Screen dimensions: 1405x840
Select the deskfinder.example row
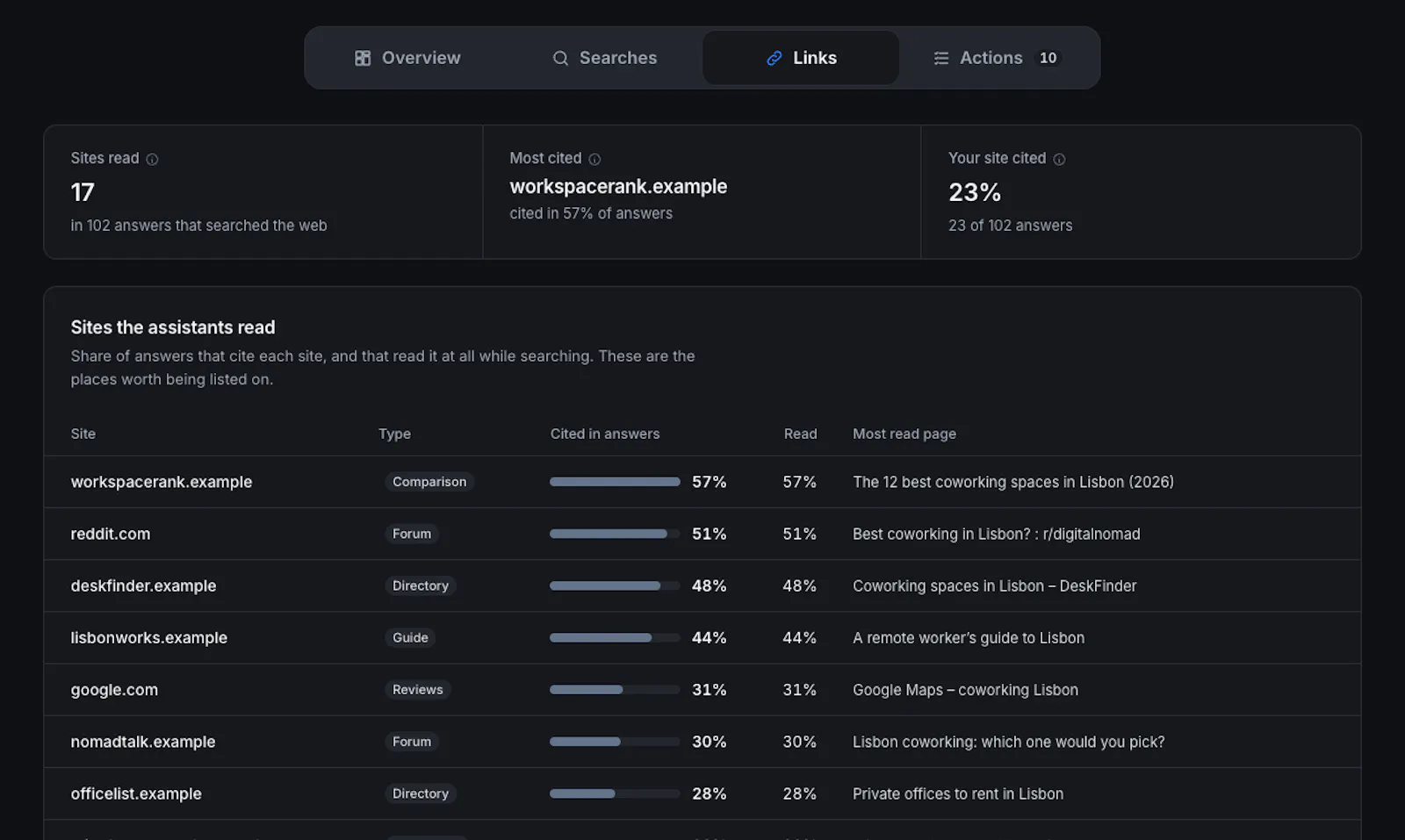tap(702, 585)
